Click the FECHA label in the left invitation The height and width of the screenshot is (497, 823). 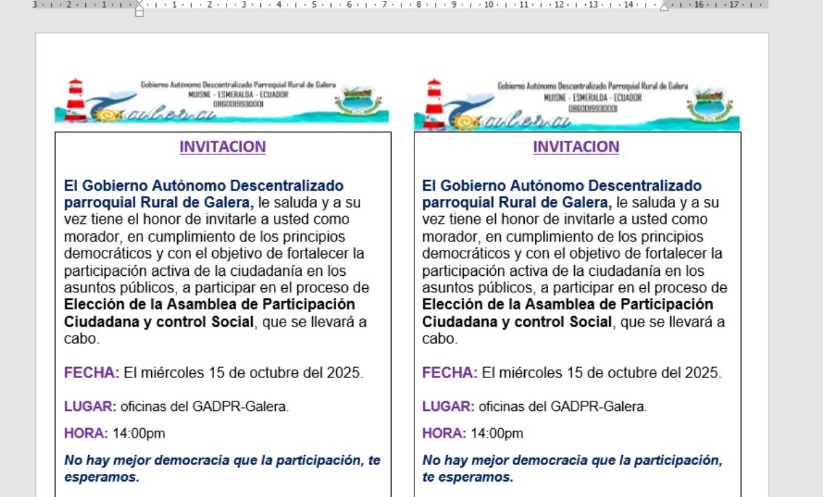pos(91,373)
